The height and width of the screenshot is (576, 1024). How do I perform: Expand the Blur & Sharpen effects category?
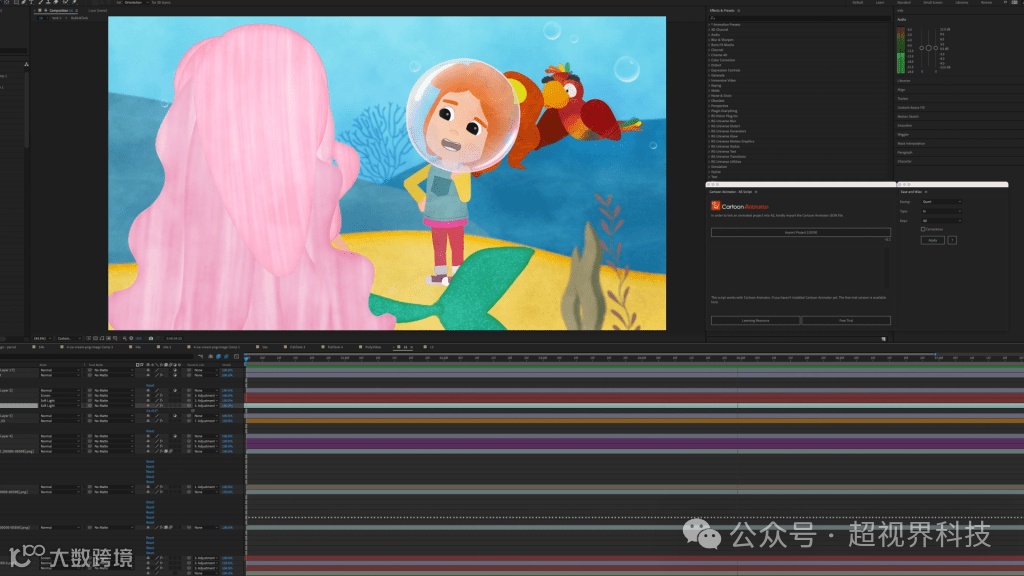(709, 40)
